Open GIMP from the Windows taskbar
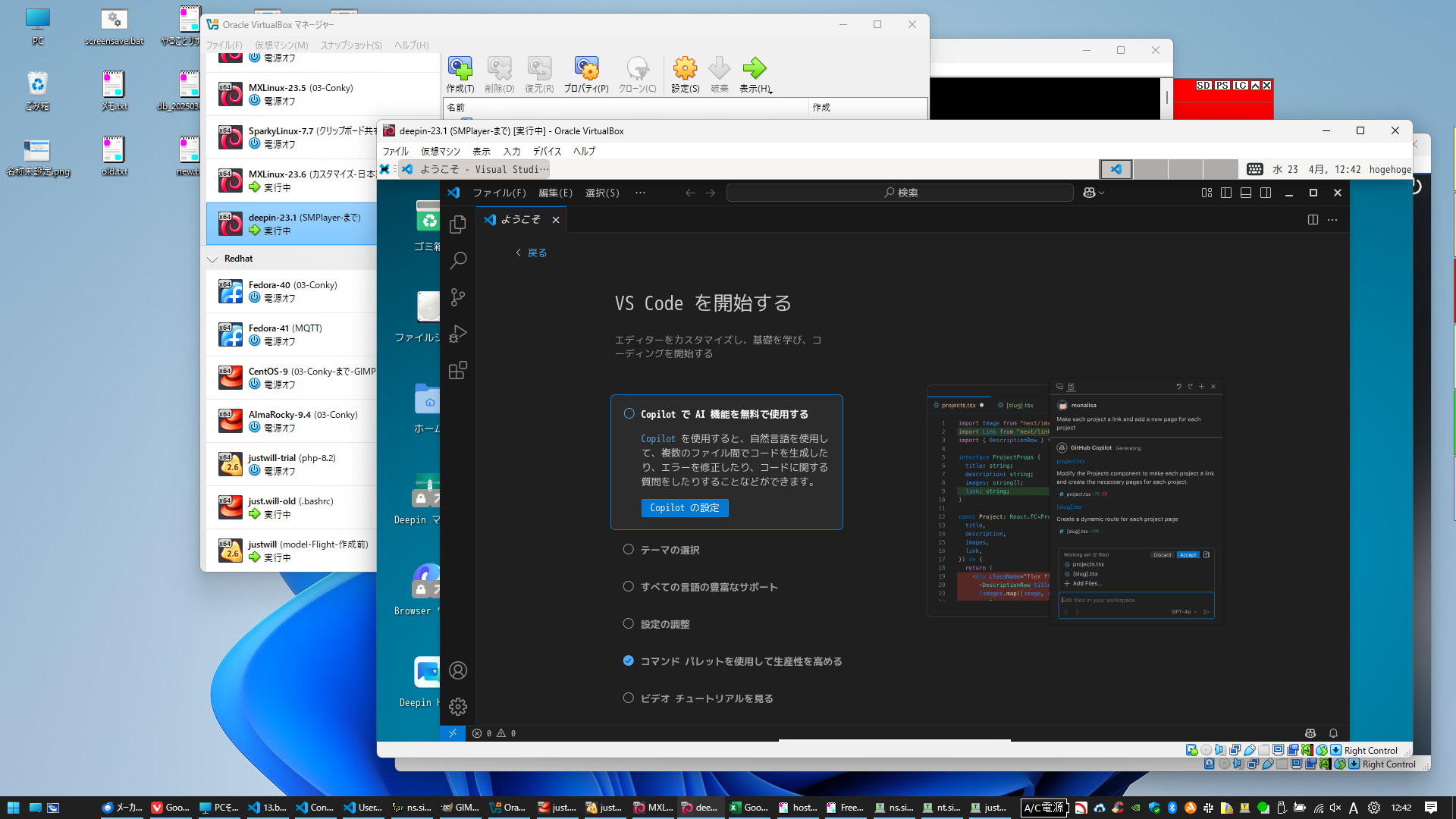The height and width of the screenshot is (819, 1456). click(460, 808)
